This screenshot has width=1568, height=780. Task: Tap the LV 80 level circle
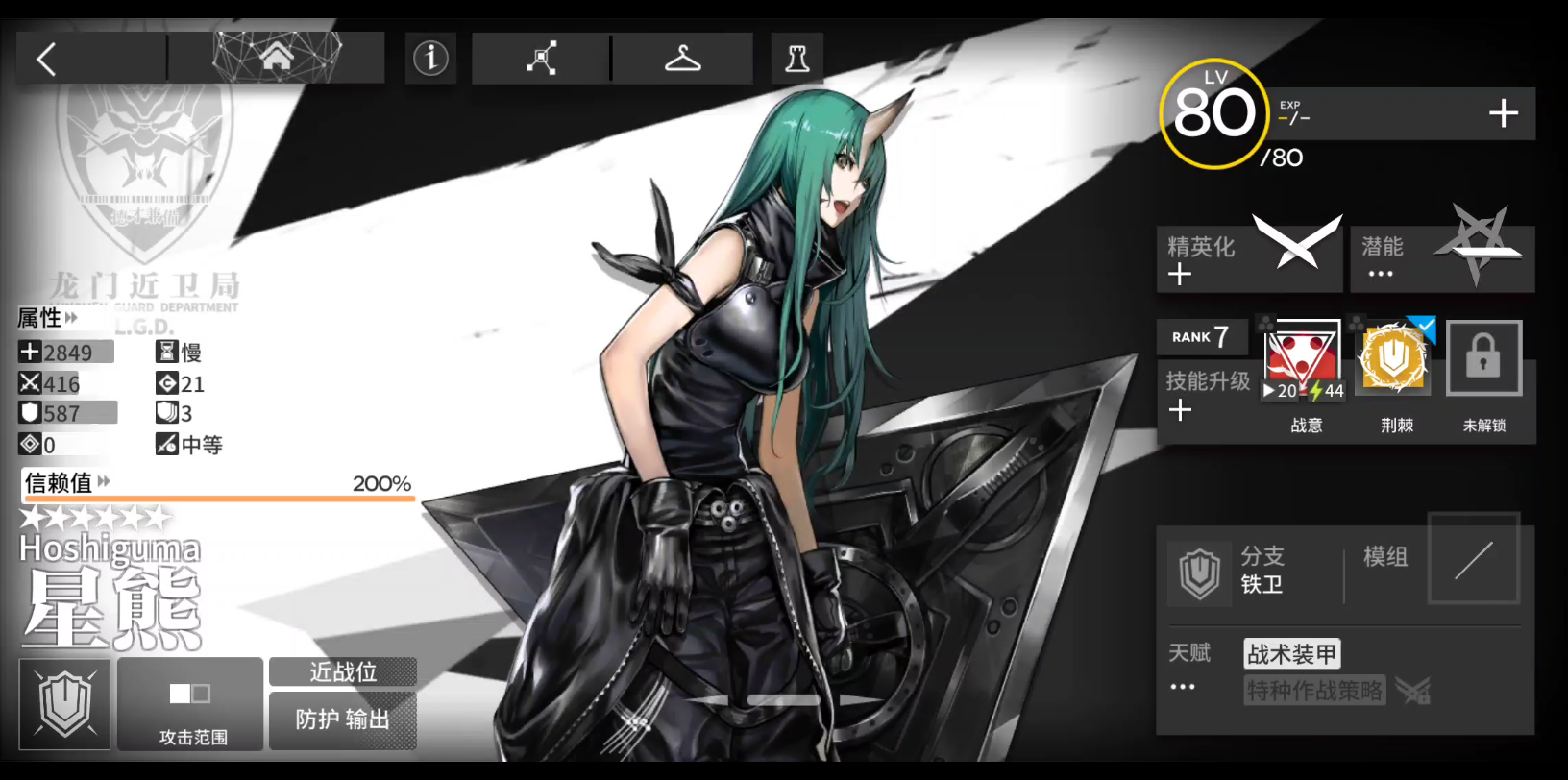(x=1214, y=112)
